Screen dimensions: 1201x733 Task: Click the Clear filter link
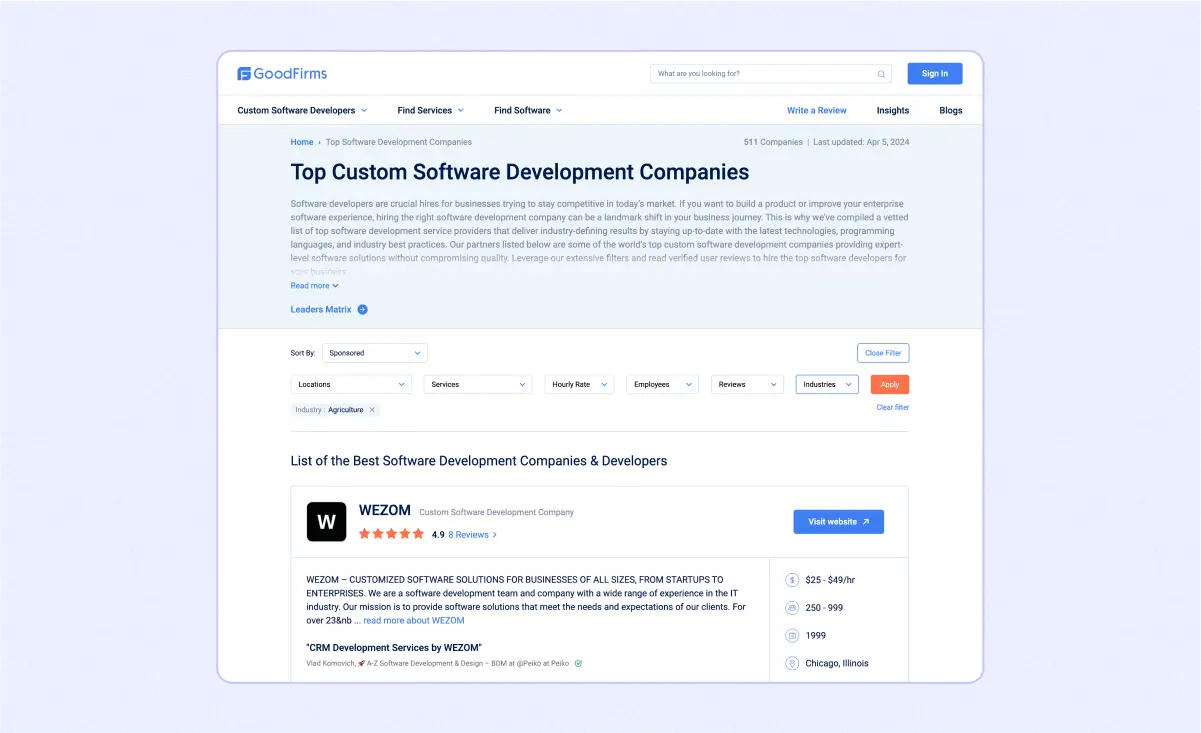click(x=893, y=408)
